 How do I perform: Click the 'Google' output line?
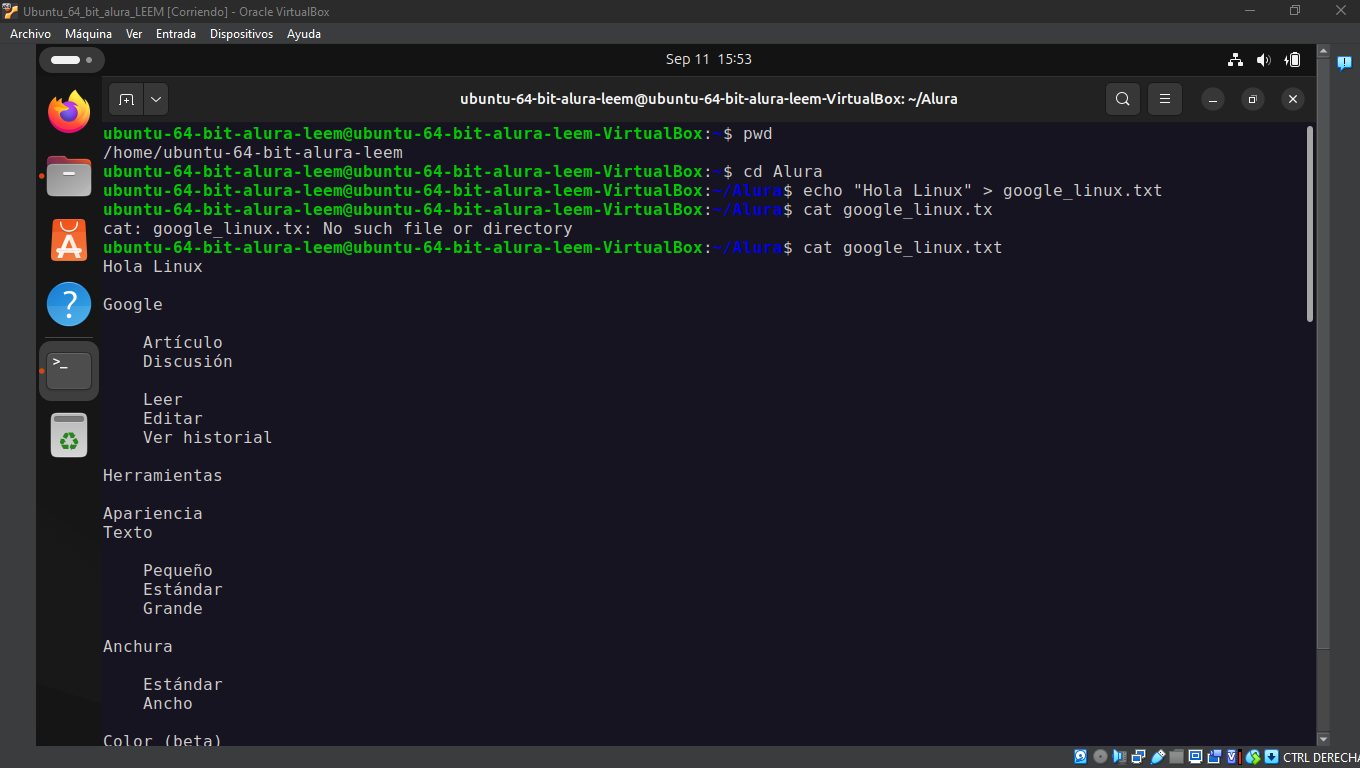(x=133, y=305)
